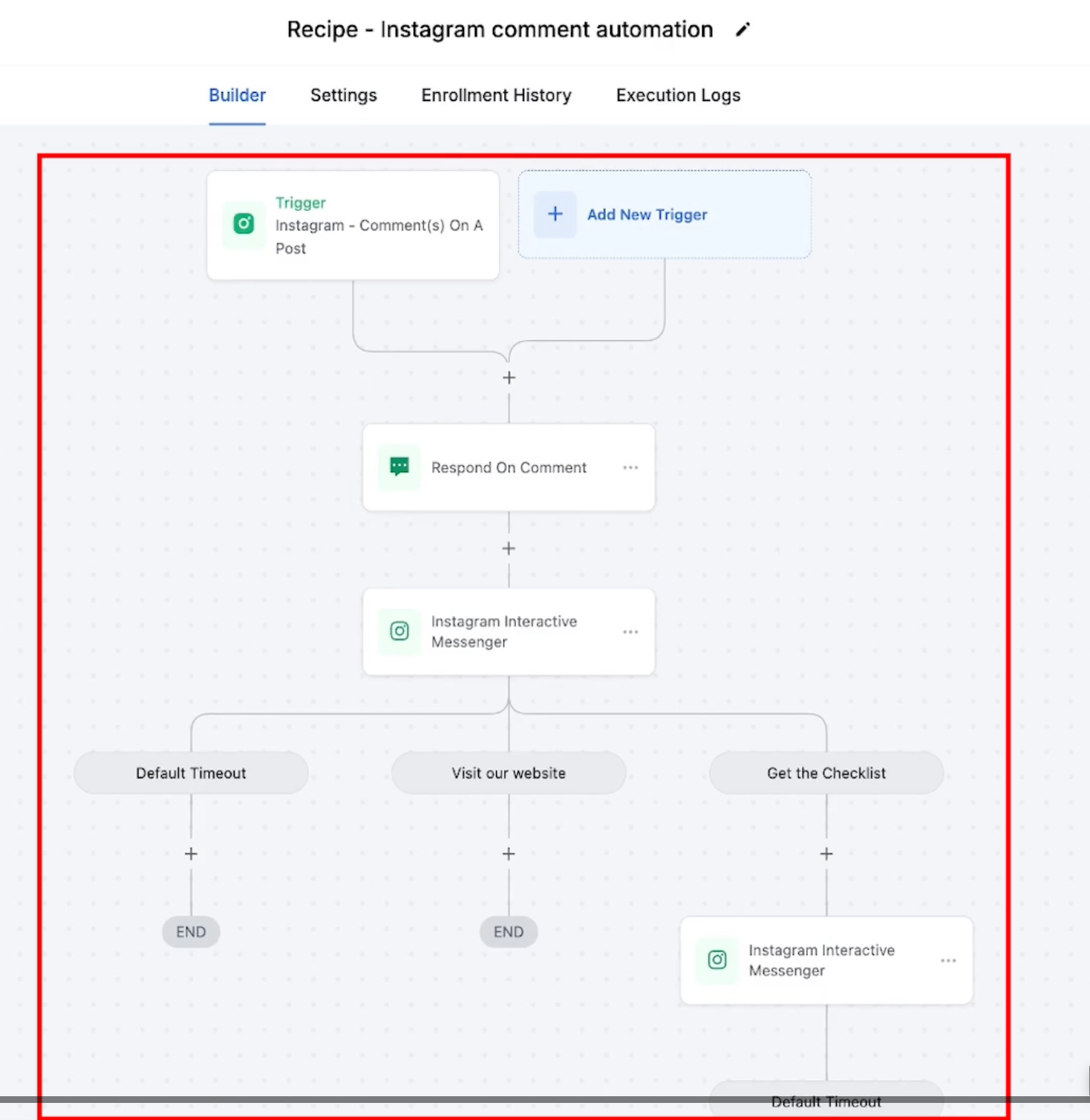Open the lower Instagram Interactive Messenger card
1090x1120 pixels.
(x=826, y=960)
